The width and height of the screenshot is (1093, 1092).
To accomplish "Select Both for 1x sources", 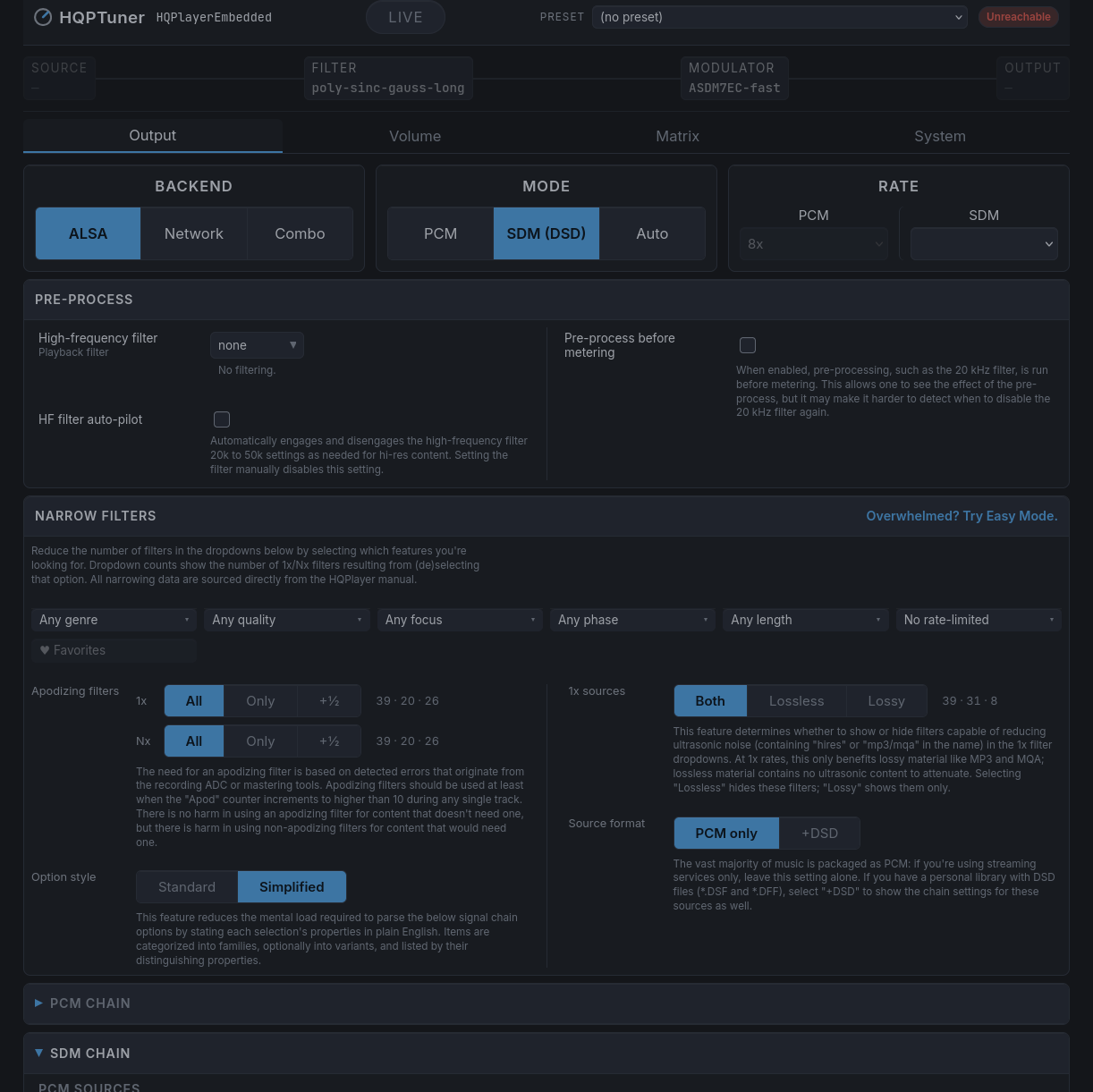I will [x=710, y=701].
